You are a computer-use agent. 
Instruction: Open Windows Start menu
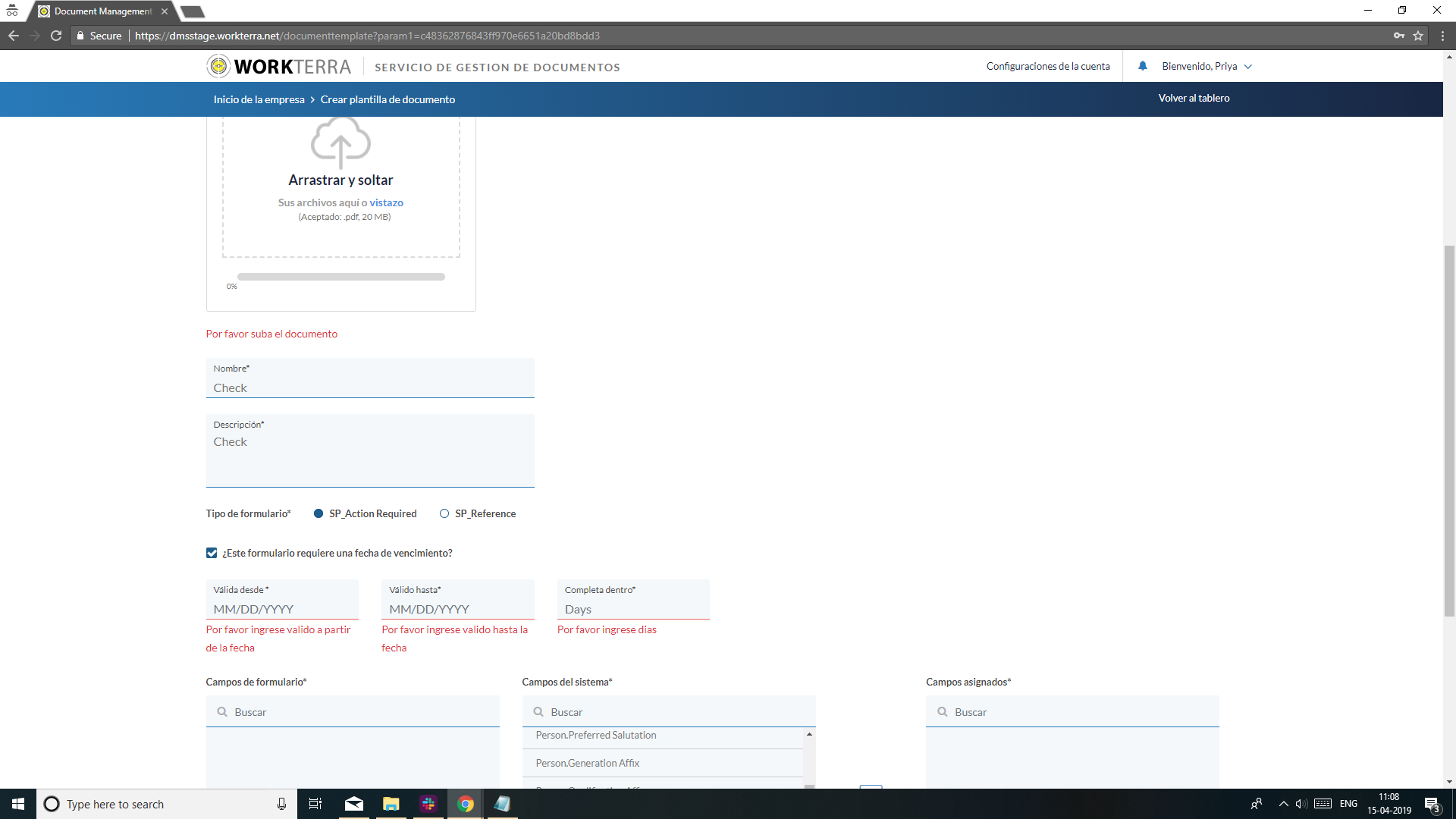[18, 804]
